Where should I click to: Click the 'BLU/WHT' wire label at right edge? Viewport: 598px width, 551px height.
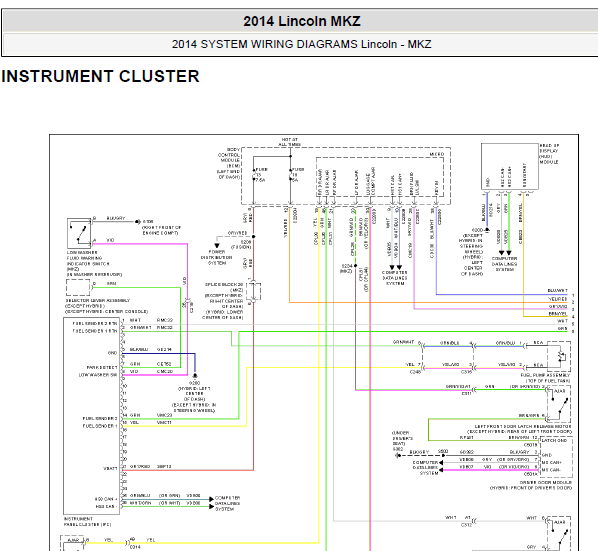click(x=558, y=291)
